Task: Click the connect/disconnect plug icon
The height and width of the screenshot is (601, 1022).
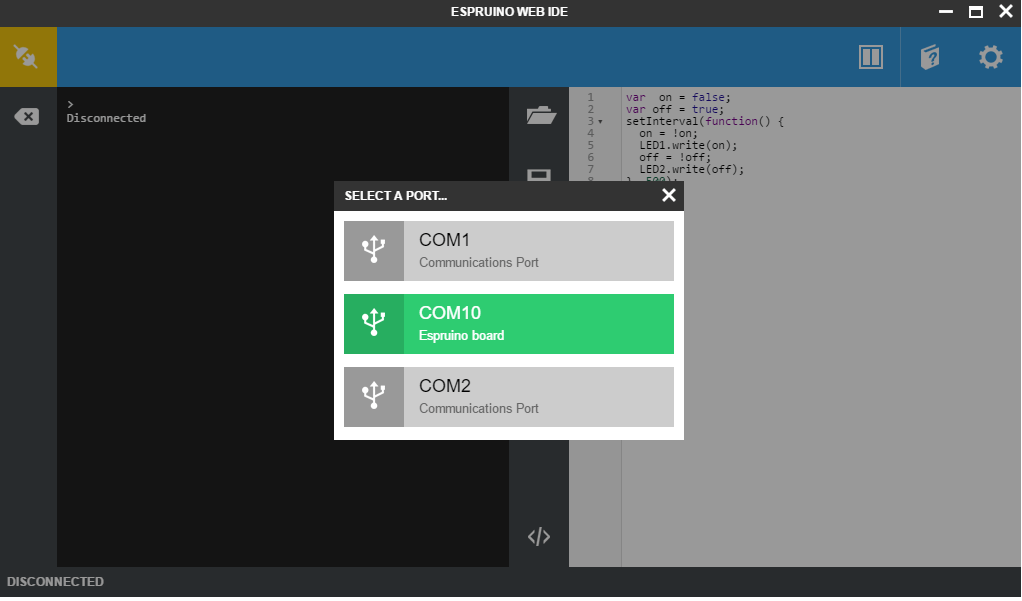Action: click(27, 57)
